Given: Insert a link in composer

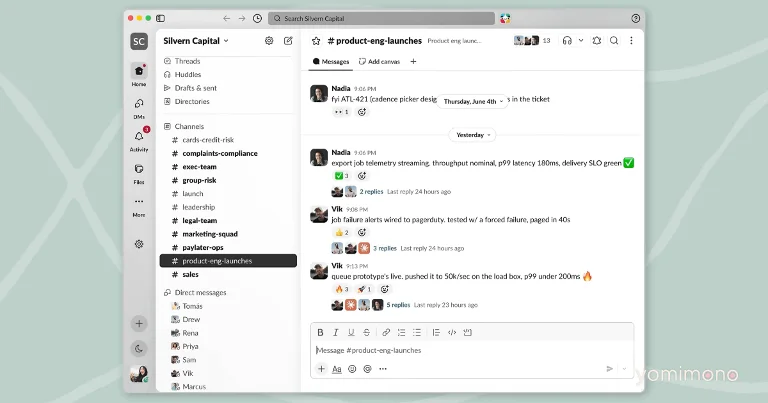Looking at the screenshot, I should pyautogui.click(x=386, y=332).
